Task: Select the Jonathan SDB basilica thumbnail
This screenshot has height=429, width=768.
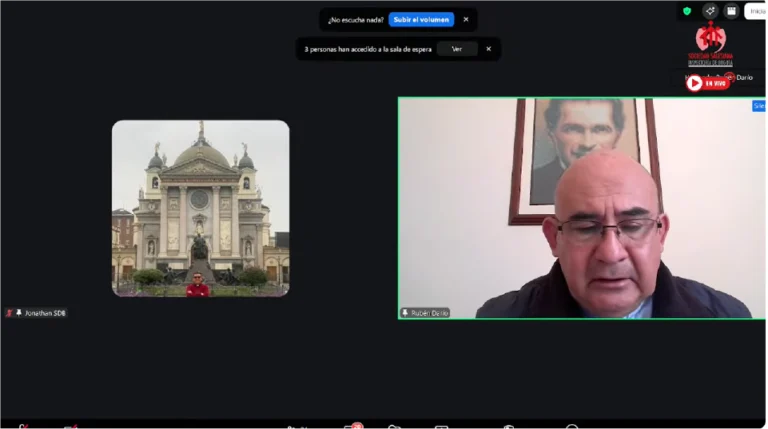Action: click(200, 208)
